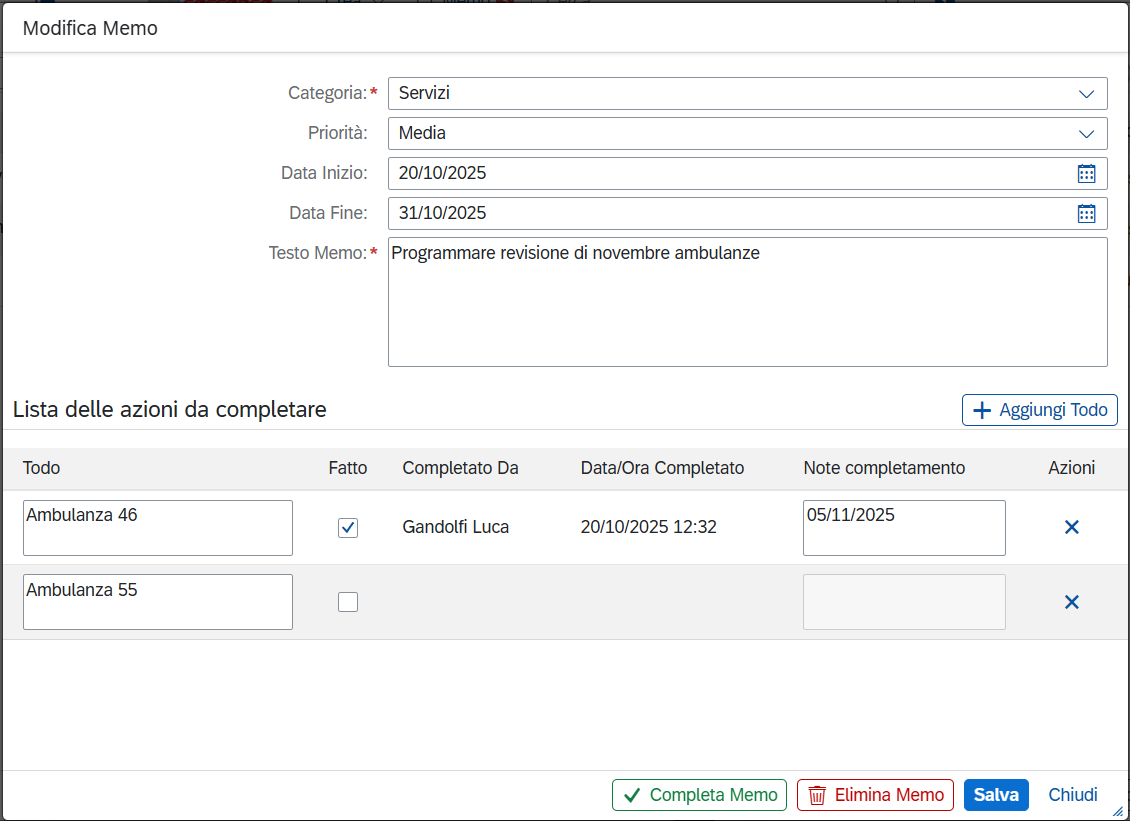Remove the Ambulanza 55 todo row

(1071, 602)
